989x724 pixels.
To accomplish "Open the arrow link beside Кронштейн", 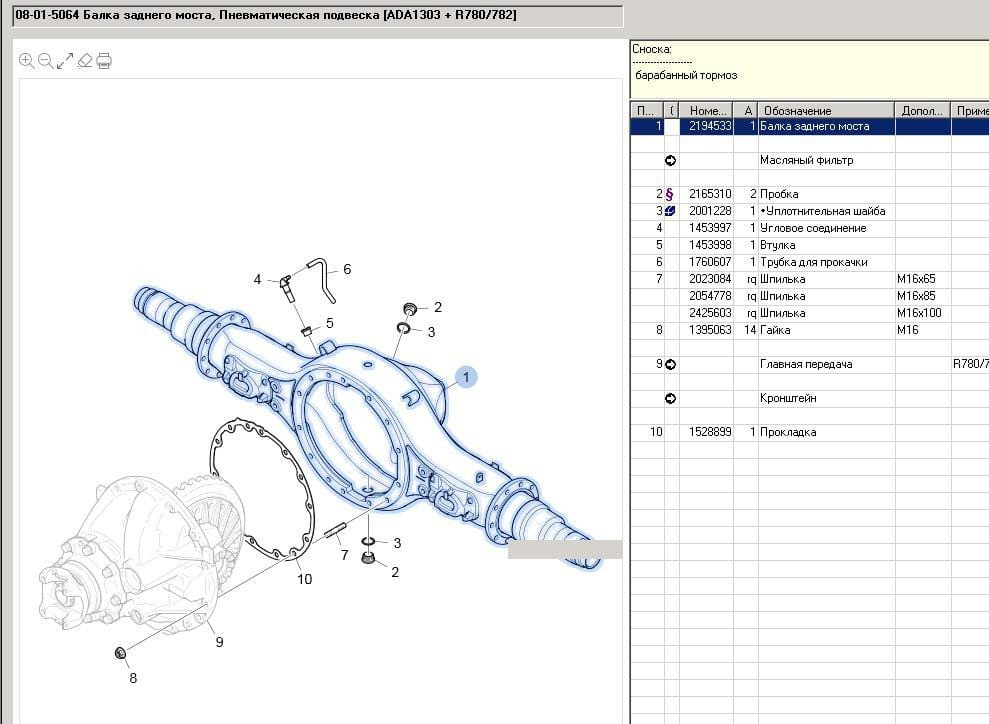I will tap(670, 398).
